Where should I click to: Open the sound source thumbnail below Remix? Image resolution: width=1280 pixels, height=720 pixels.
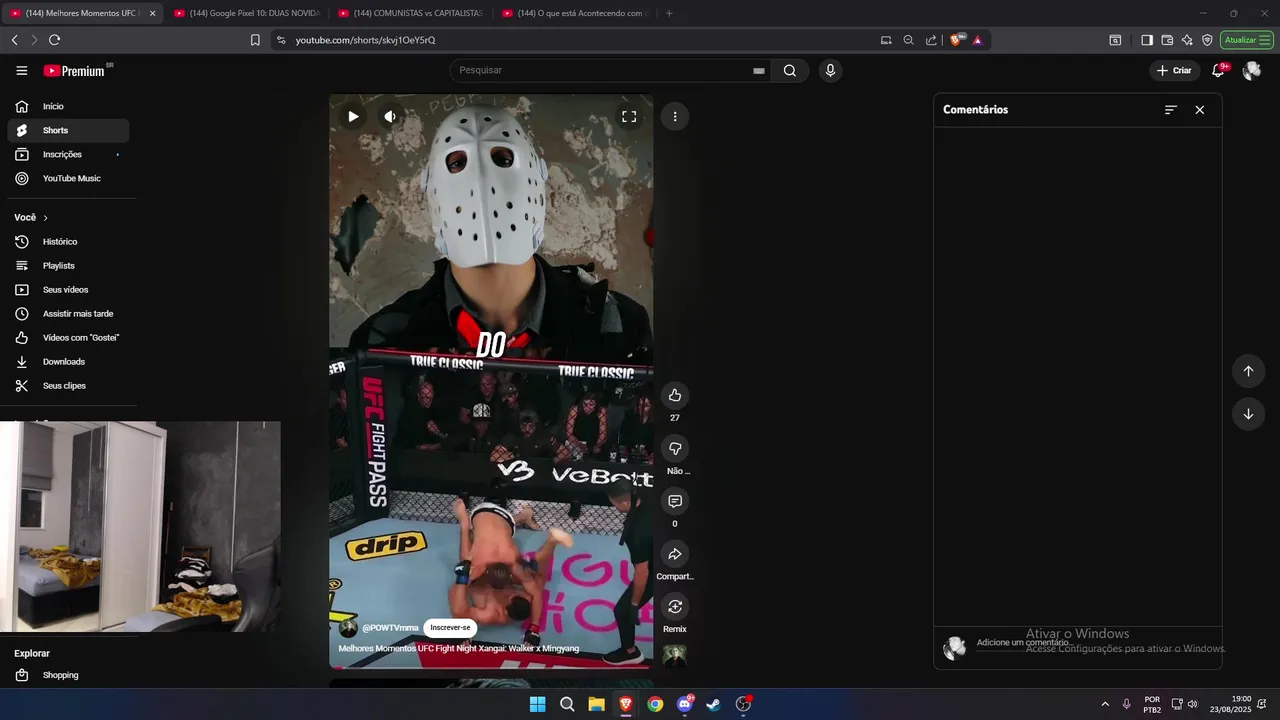point(675,656)
